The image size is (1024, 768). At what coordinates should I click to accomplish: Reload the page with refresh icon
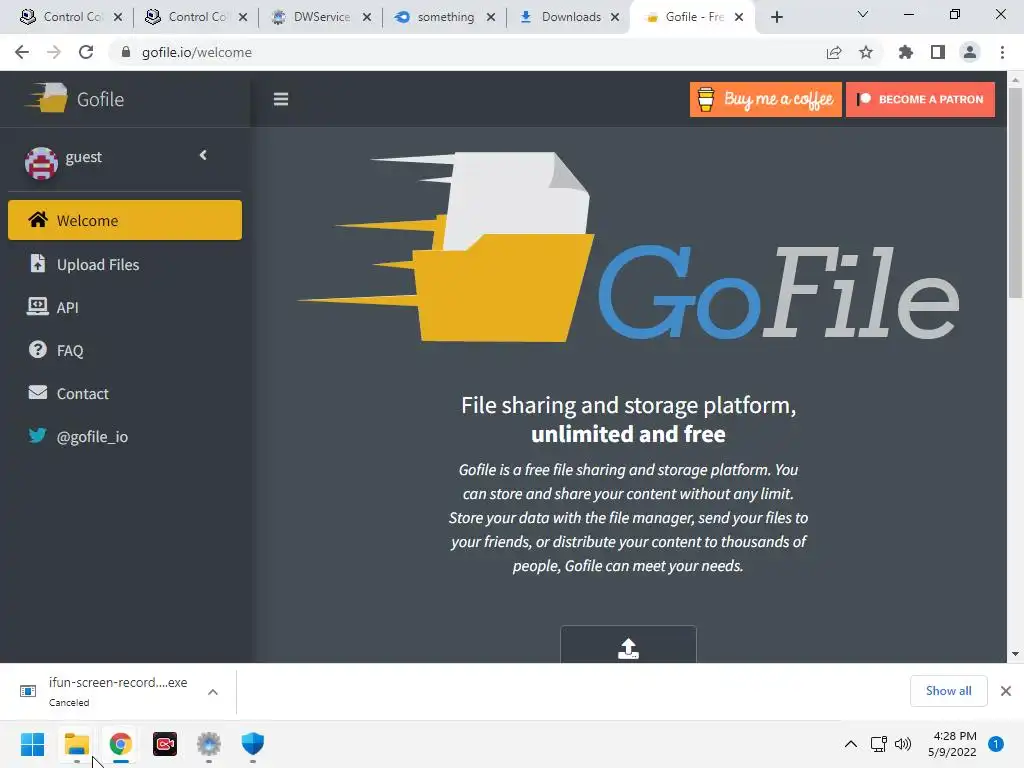(x=86, y=52)
